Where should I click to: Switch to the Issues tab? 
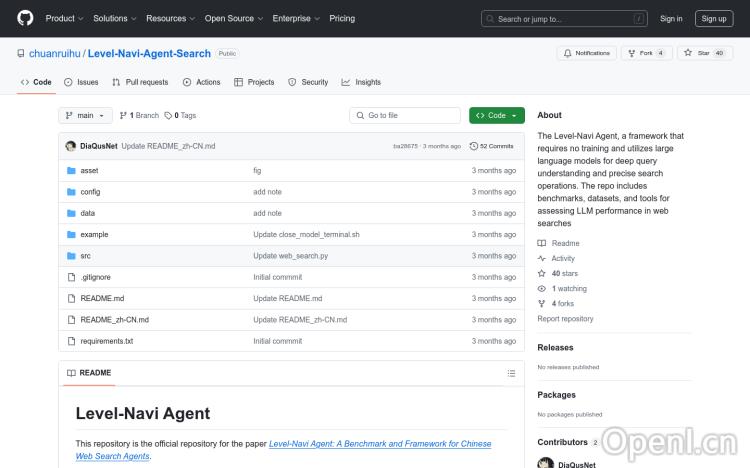[x=81, y=82]
